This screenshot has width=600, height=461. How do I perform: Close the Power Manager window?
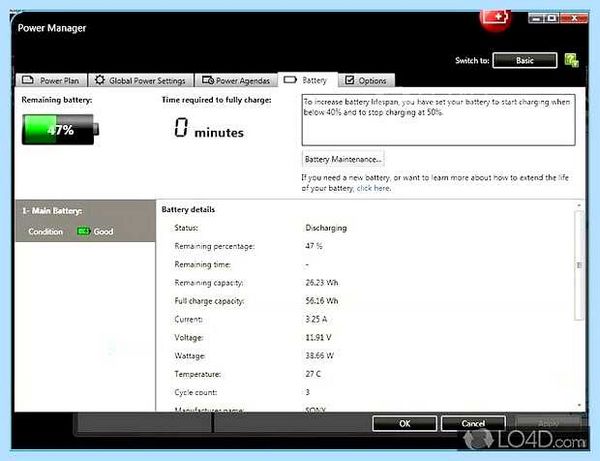coord(574,18)
